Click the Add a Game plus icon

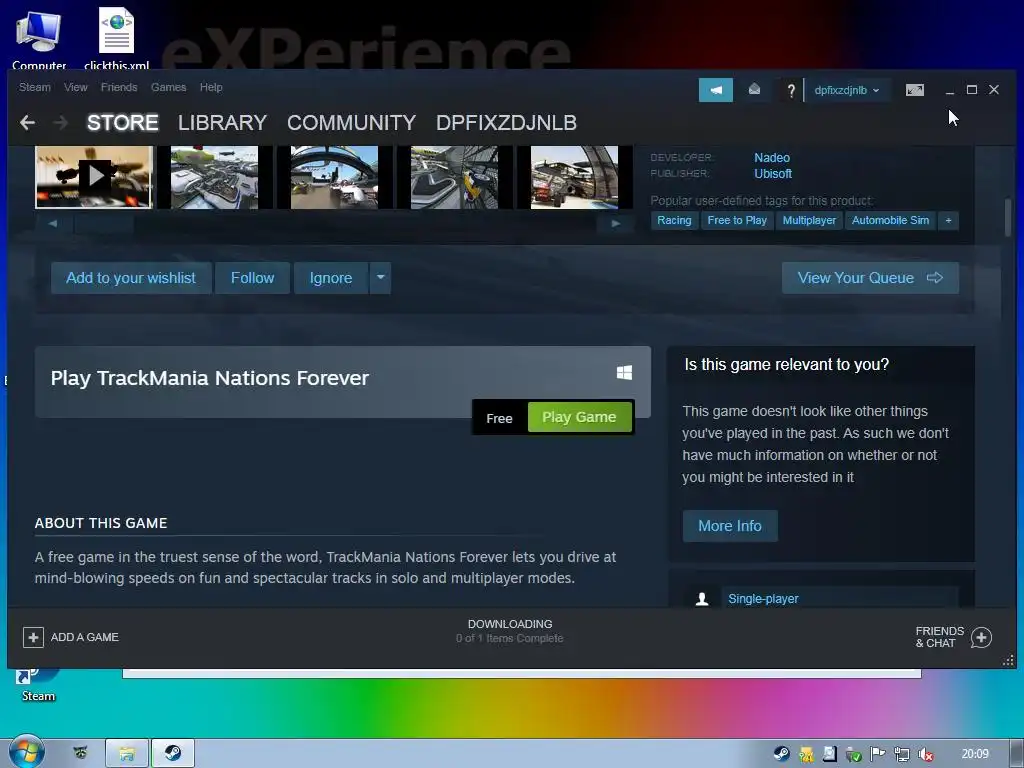33,637
